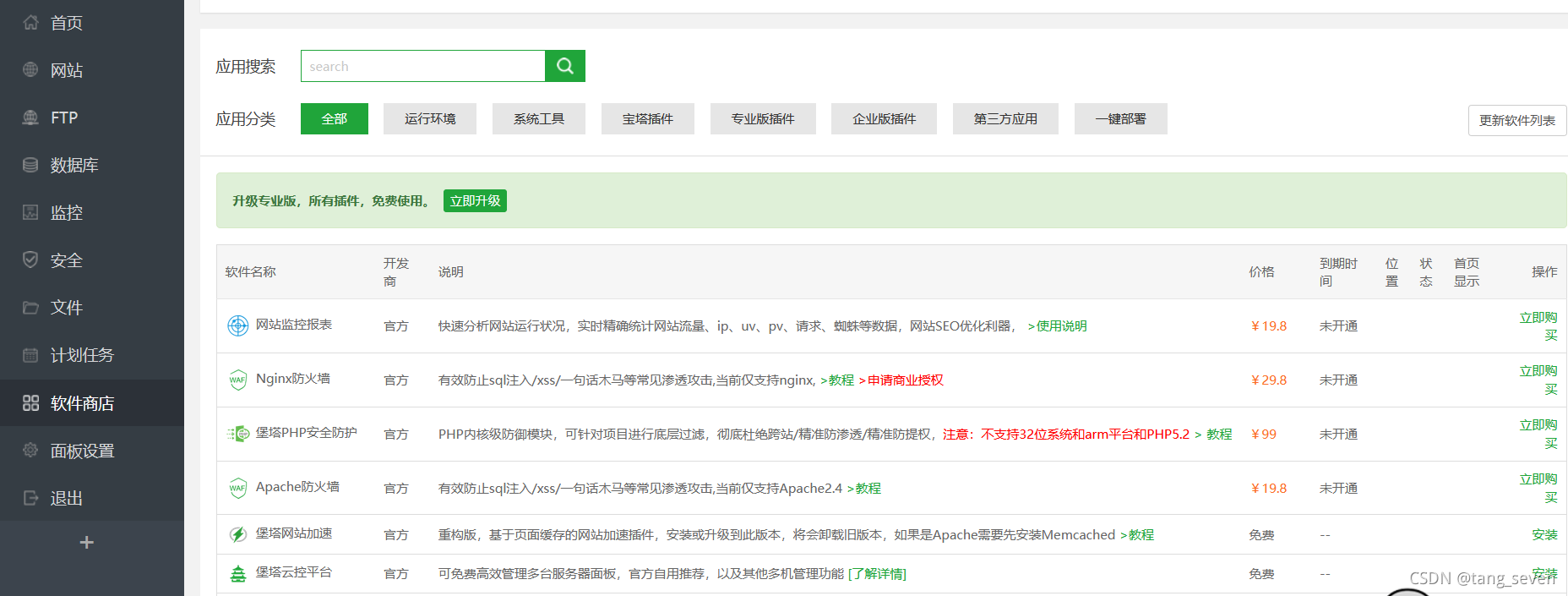Click the 堡塔云控平台 name text
The width and height of the screenshot is (1568, 596).
pyautogui.click(x=294, y=572)
